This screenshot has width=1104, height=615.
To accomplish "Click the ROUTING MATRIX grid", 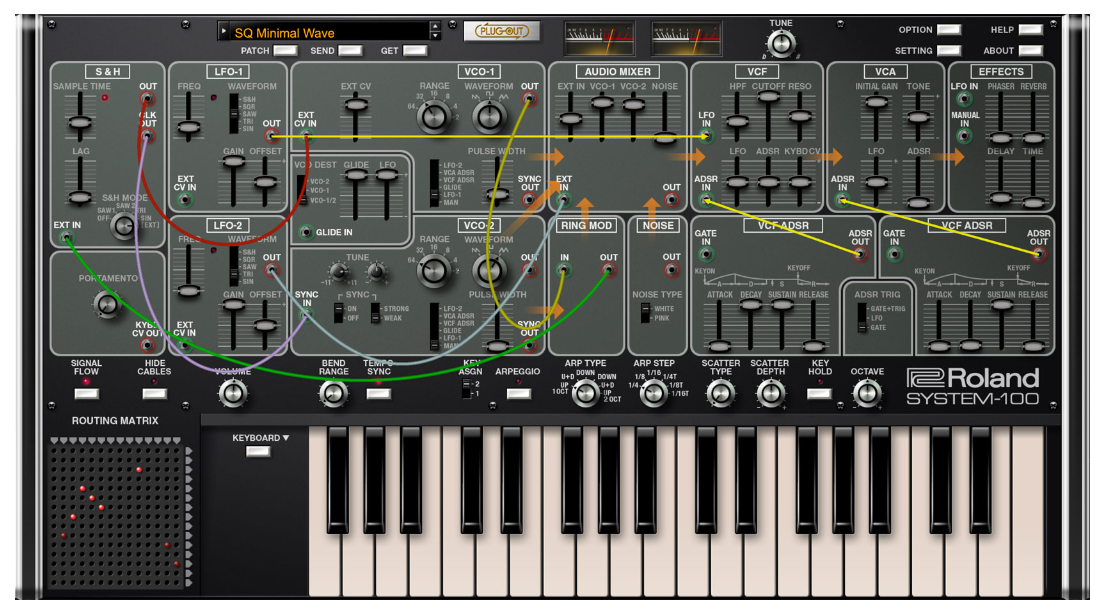I will (118, 514).
